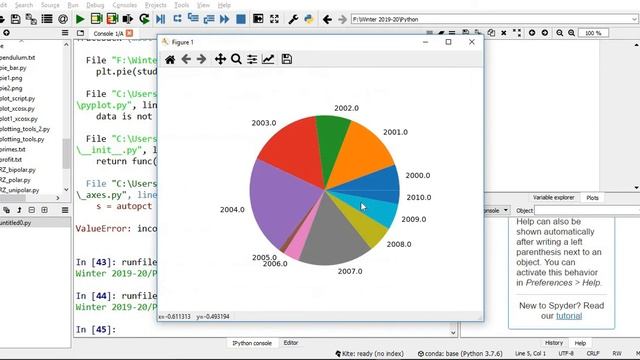This screenshot has width=640, height=360.
Task: Click Re-run last script icon
Action: pyautogui.click(x=144, y=19)
